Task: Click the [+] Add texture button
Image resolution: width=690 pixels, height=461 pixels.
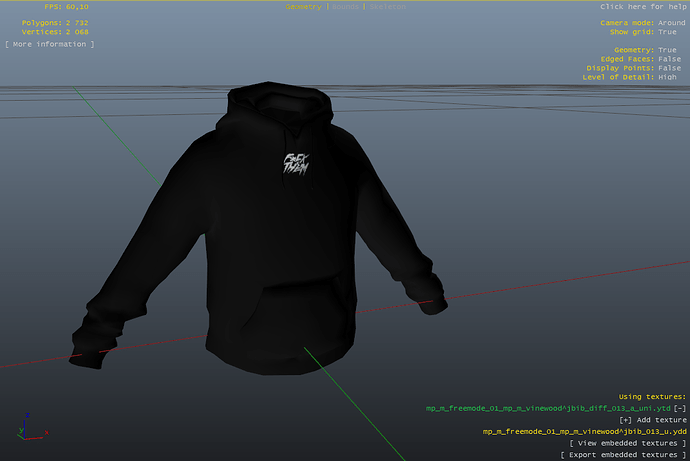Action: pos(653,420)
